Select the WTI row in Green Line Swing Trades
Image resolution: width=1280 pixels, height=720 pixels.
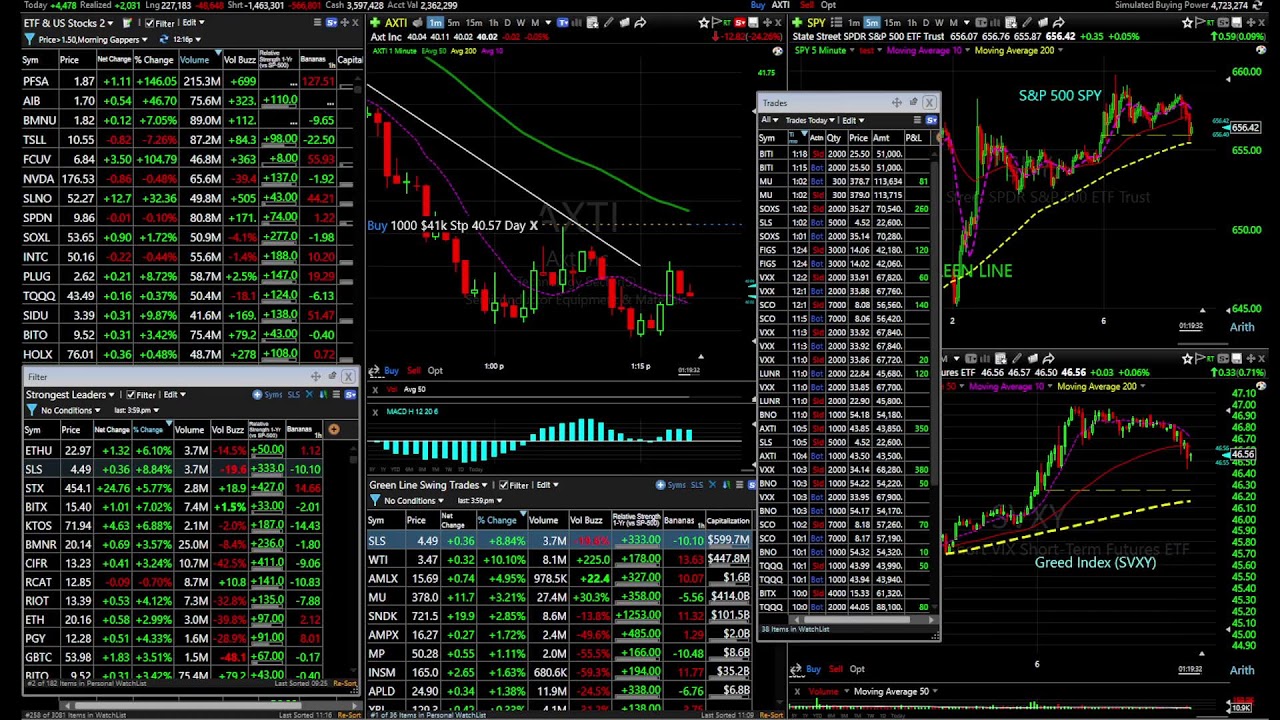pyautogui.click(x=560, y=560)
